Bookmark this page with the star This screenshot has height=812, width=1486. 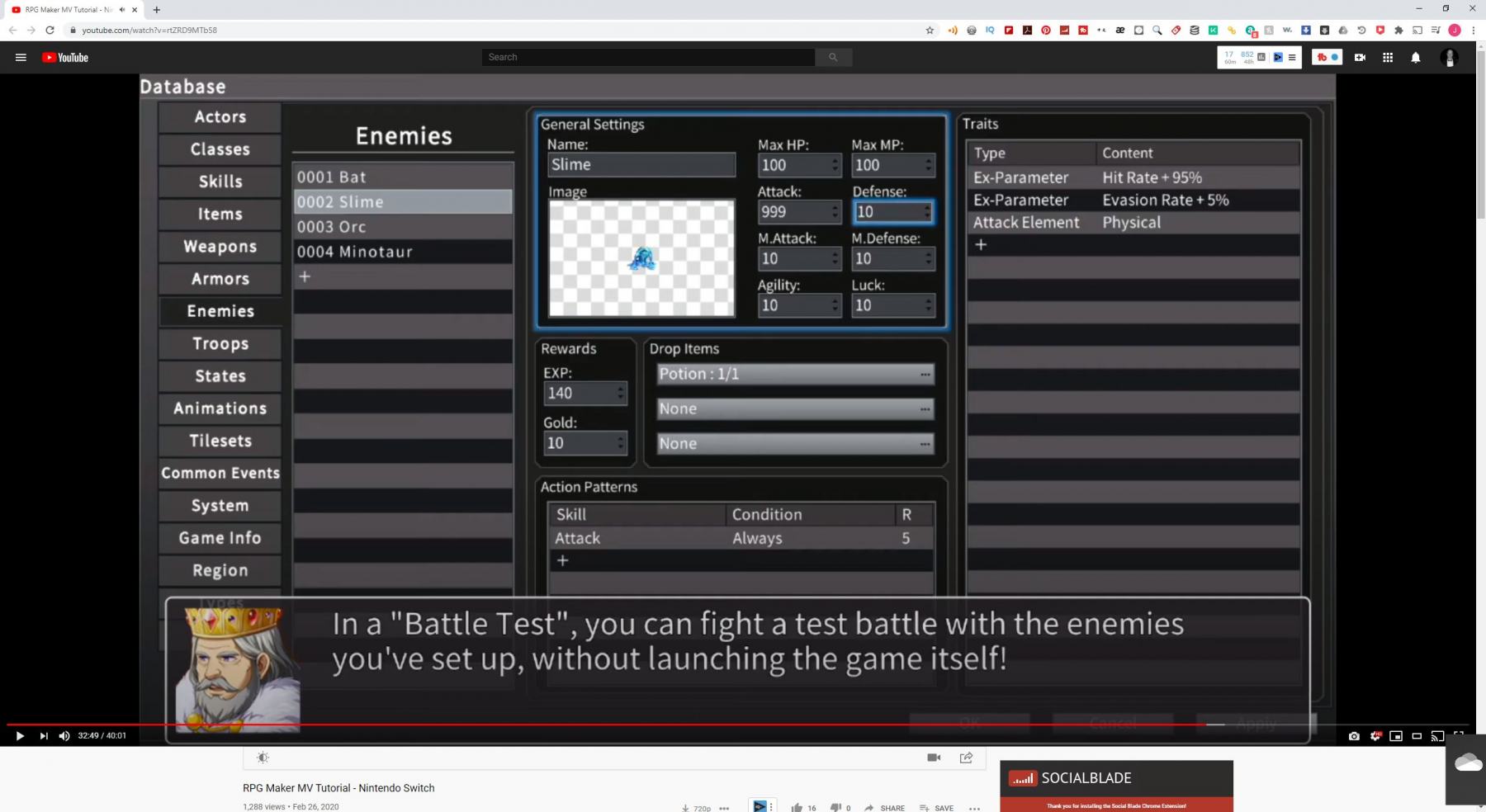[x=930, y=30]
